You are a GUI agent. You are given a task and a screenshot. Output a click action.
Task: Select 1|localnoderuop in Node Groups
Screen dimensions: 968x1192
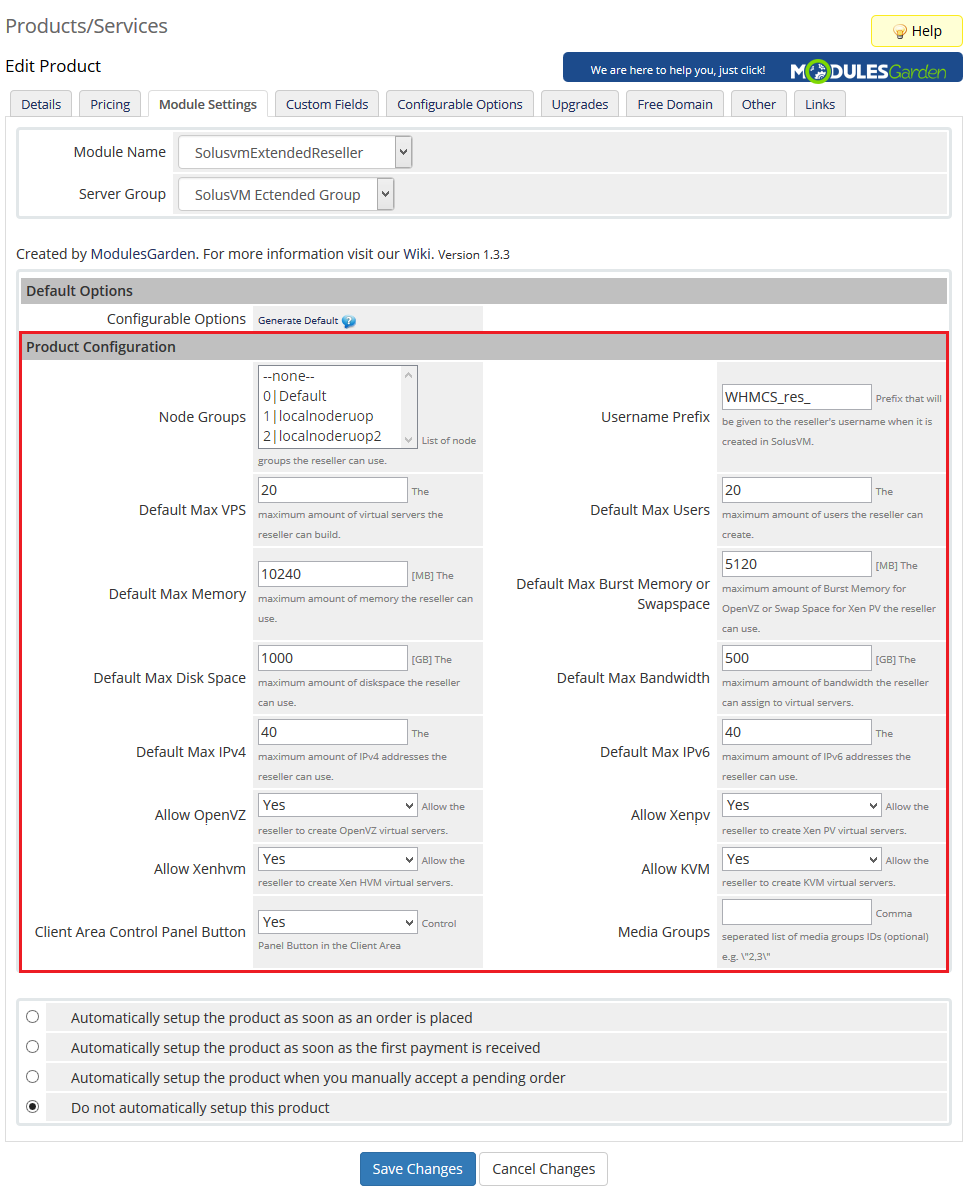pyautogui.click(x=331, y=416)
